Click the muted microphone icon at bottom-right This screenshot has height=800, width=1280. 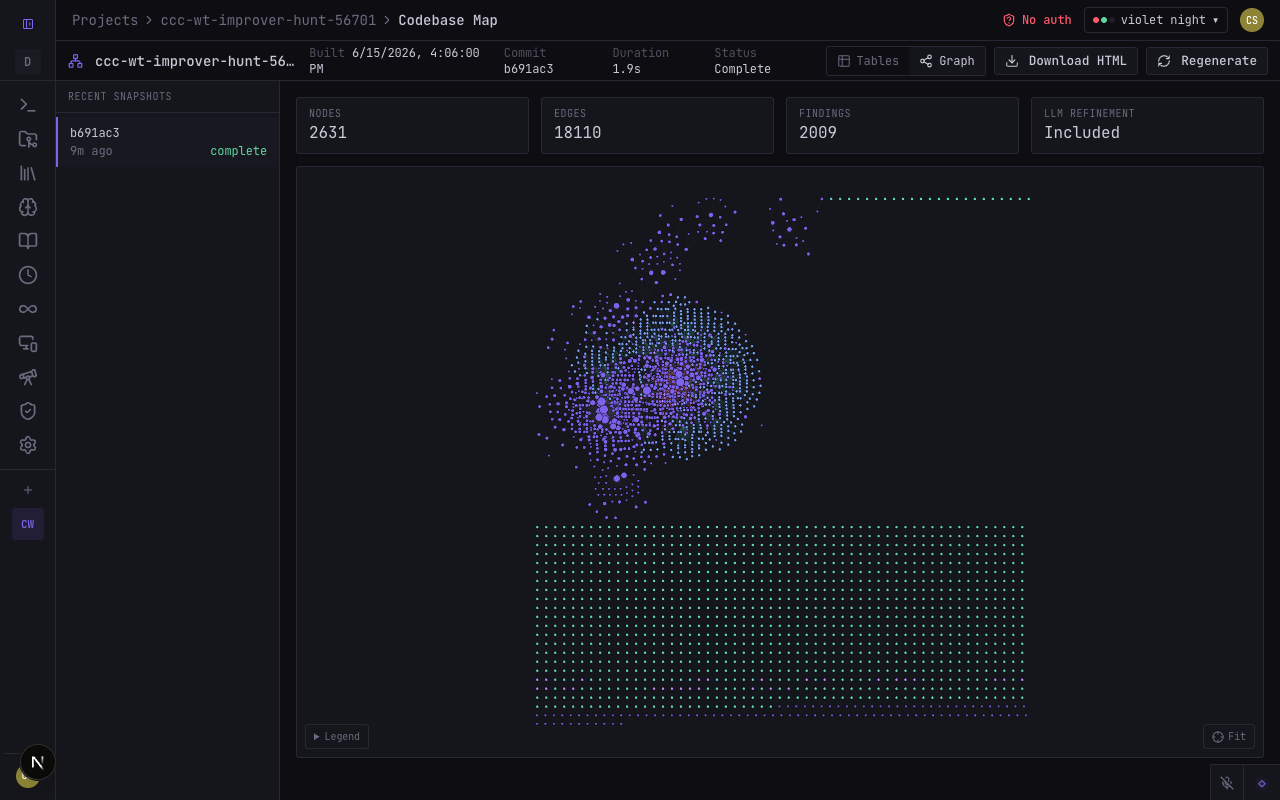[x=1227, y=783]
